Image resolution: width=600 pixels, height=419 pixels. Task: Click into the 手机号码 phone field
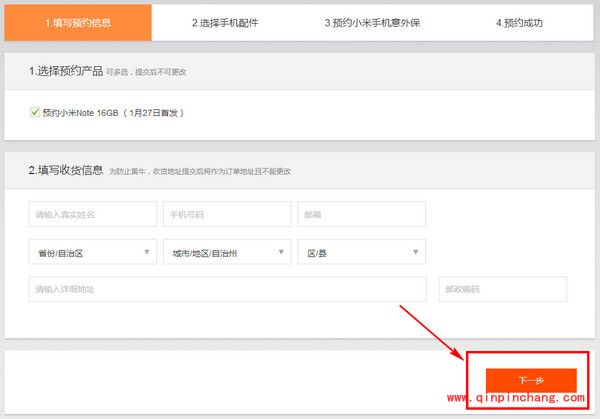coord(227,214)
